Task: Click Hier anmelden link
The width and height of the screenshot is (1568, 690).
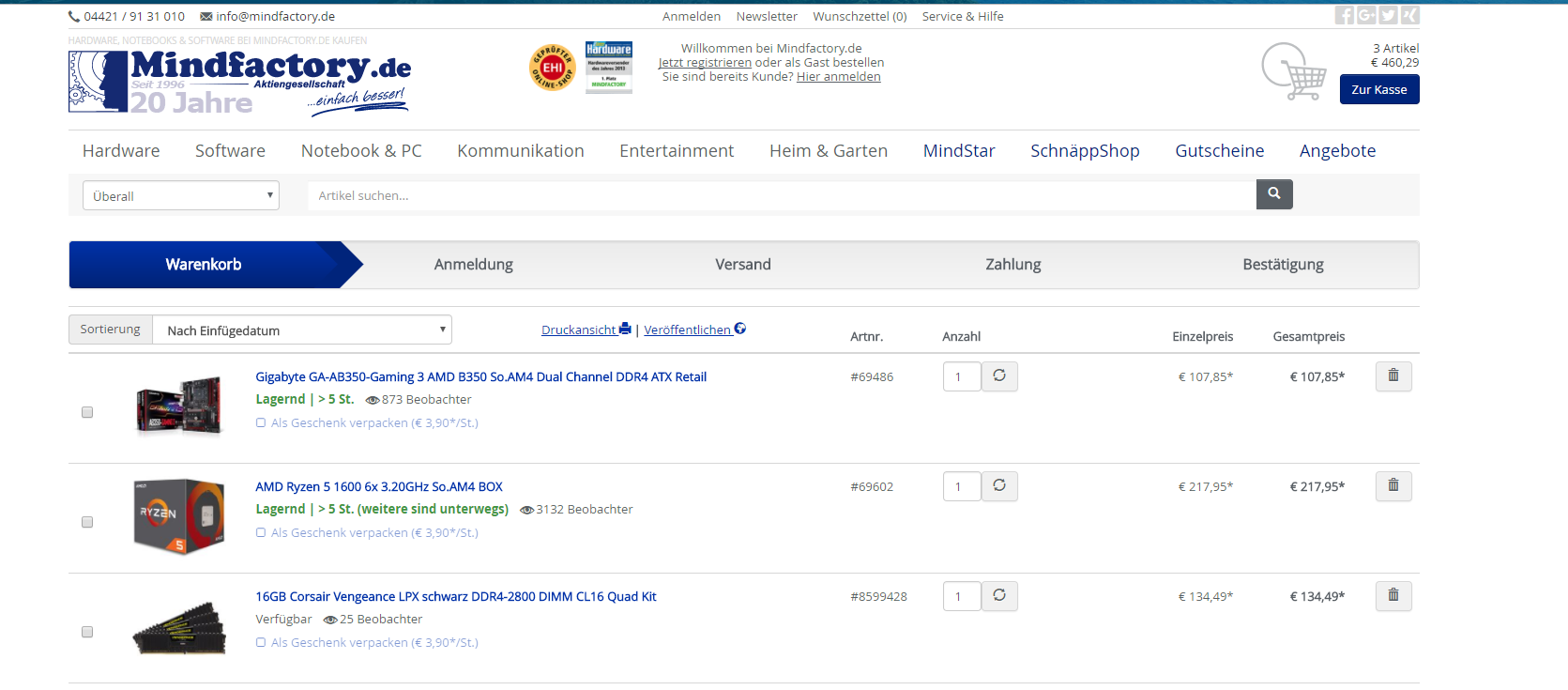Action: point(839,77)
